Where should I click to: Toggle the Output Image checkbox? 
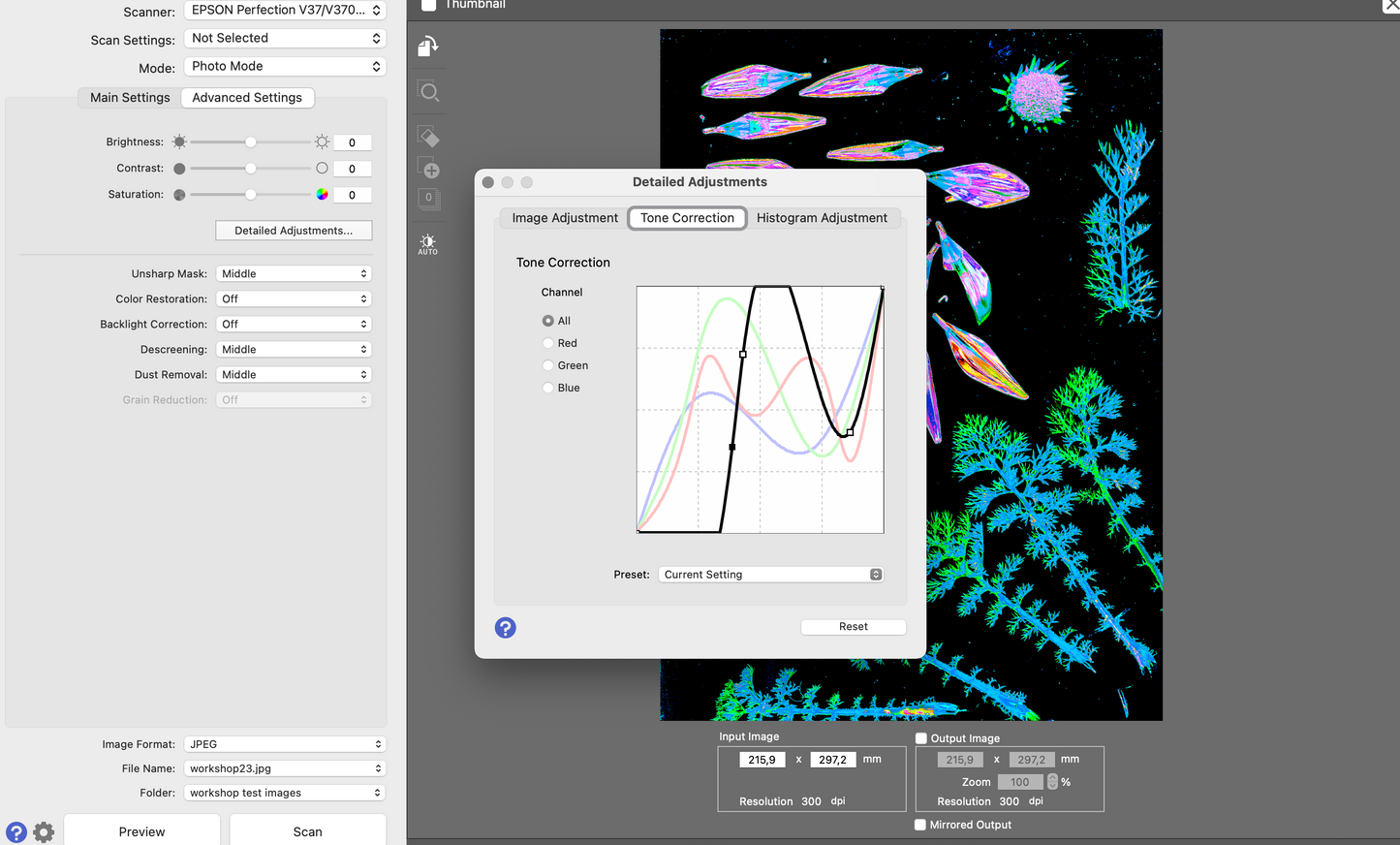click(x=921, y=738)
